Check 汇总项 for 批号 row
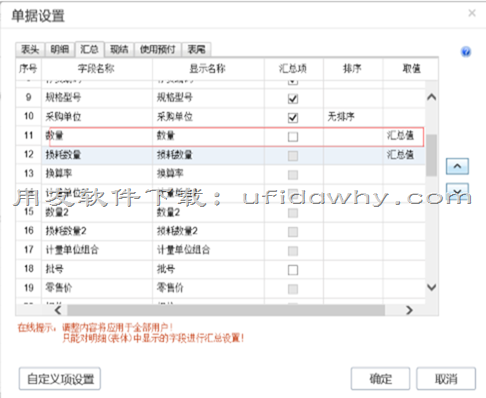The image size is (486, 398). (x=293, y=270)
